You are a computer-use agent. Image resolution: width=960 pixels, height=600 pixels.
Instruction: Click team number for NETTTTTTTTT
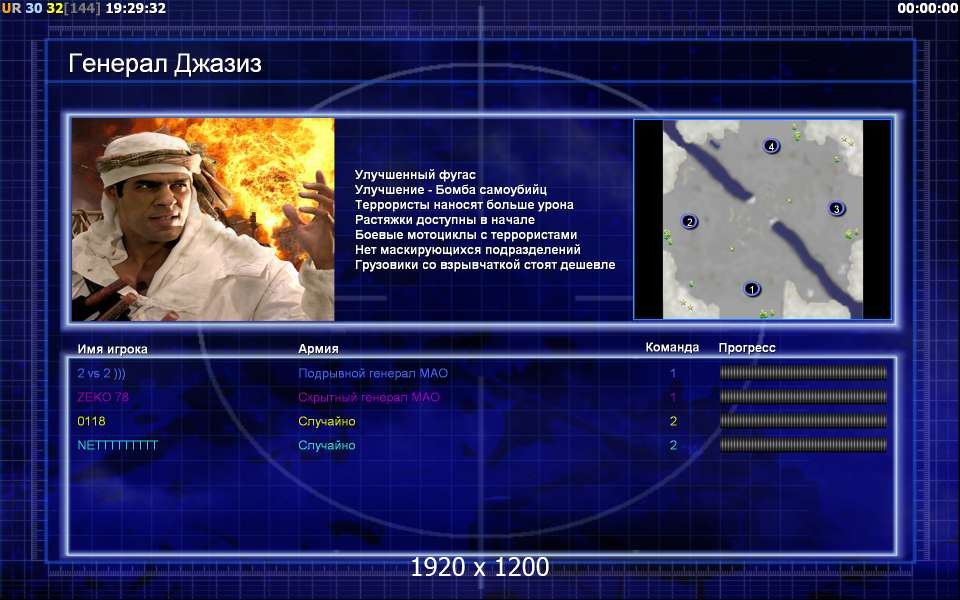click(x=673, y=445)
